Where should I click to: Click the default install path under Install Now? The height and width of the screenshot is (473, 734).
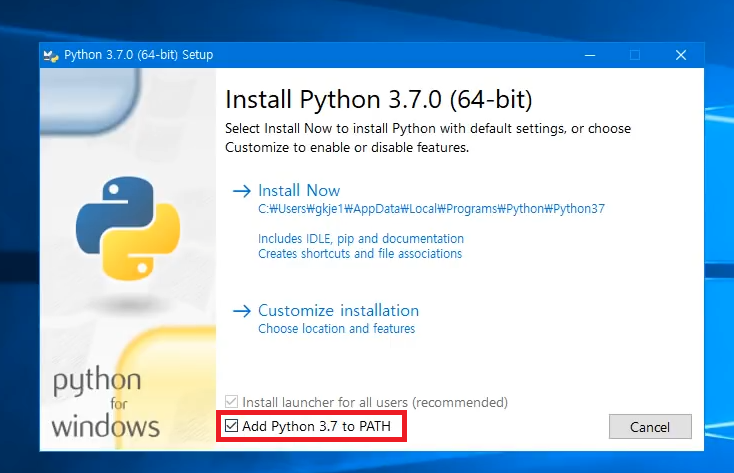tap(431, 209)
